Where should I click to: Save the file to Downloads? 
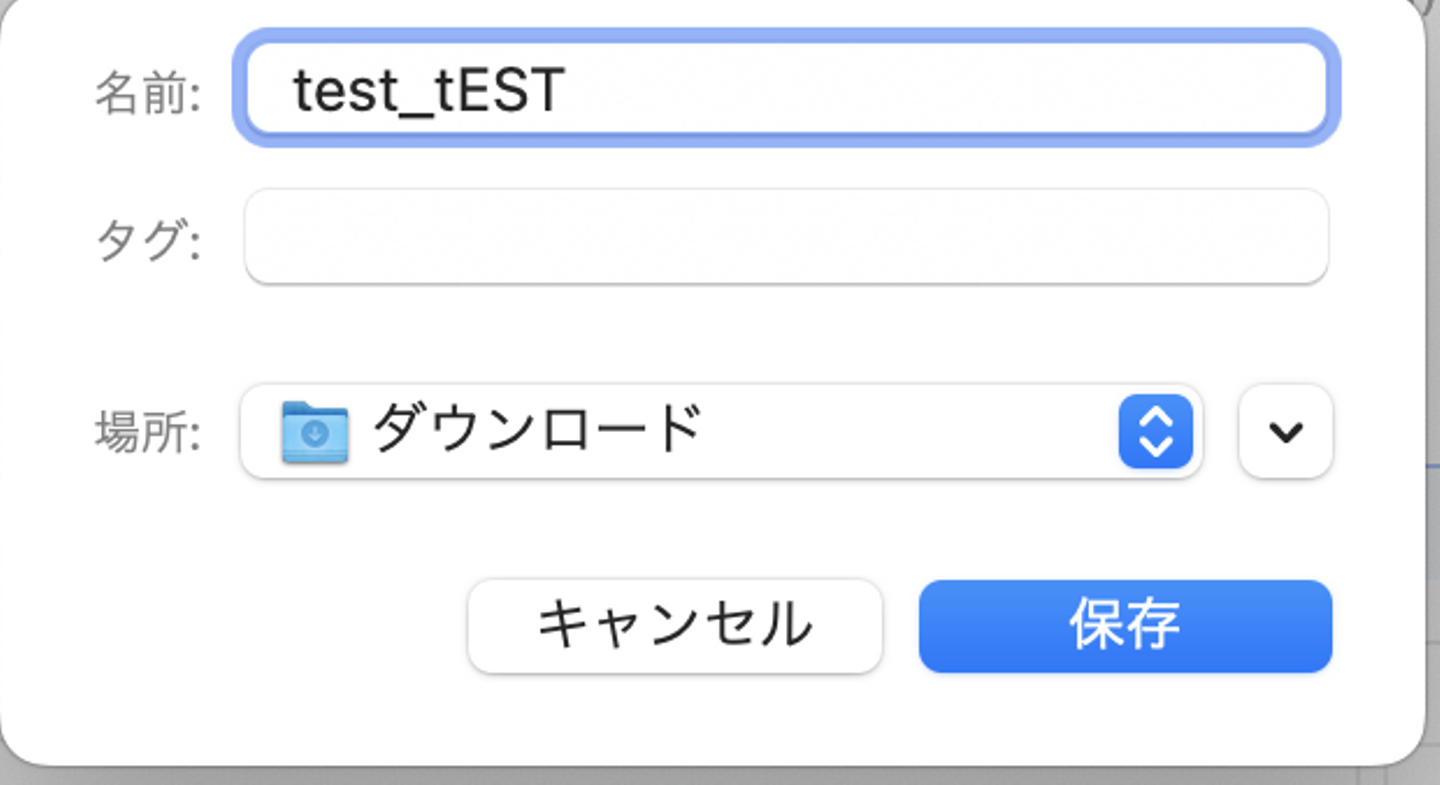[x=1125, y=626]
